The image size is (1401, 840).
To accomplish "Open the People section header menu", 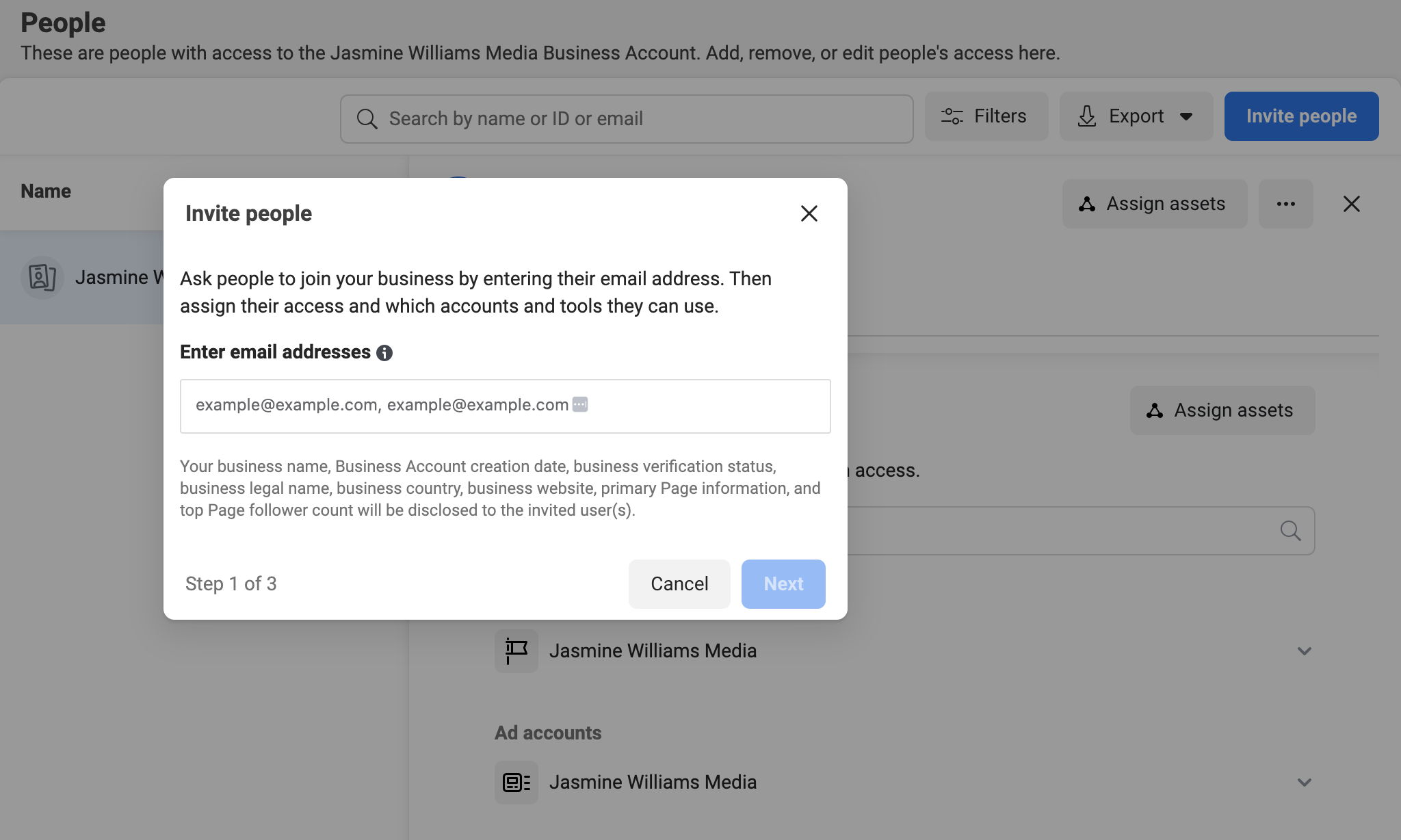I will 1285,204.
